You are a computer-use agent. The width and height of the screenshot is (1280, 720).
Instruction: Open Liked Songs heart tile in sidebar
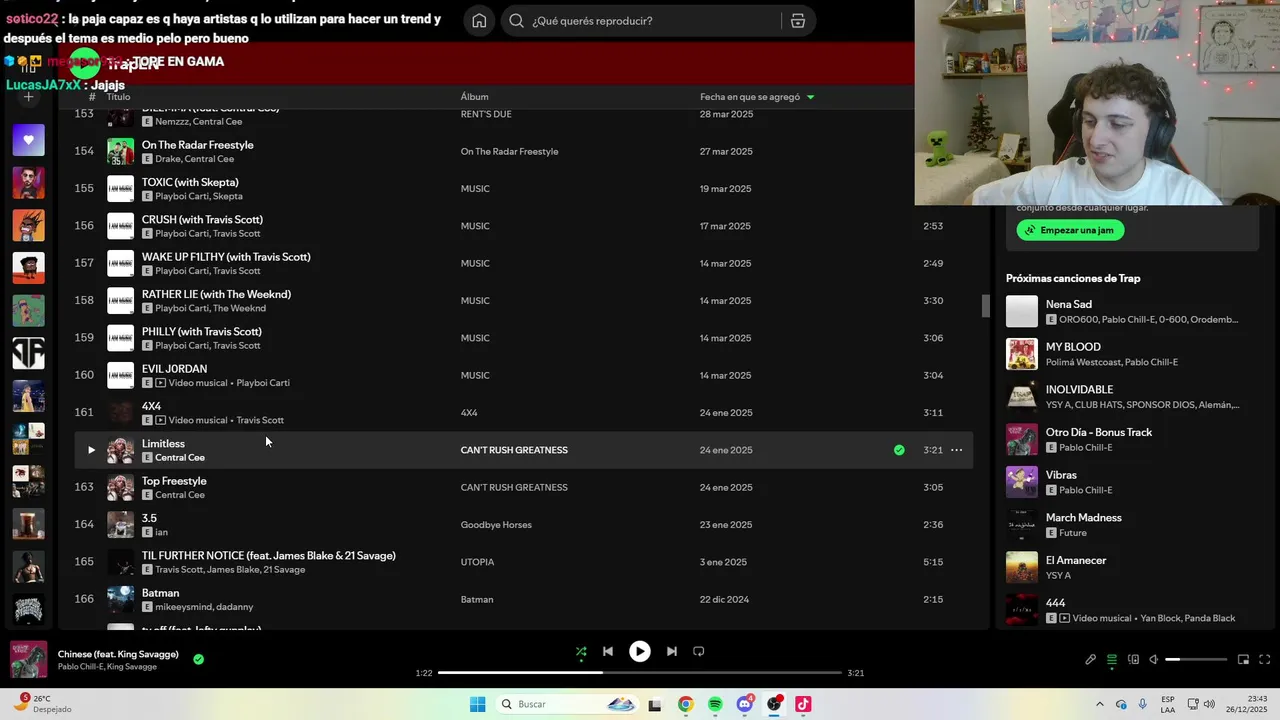28,140
